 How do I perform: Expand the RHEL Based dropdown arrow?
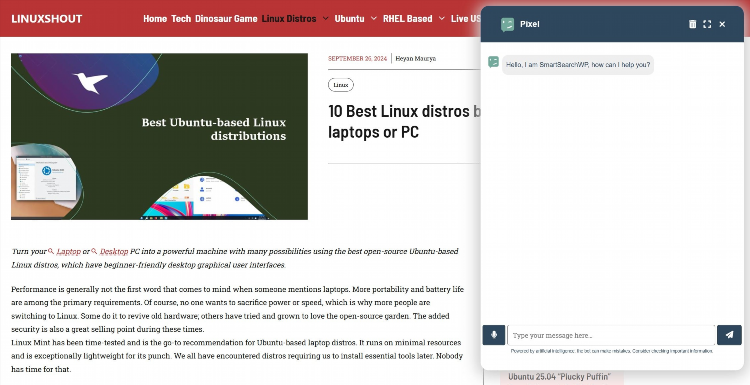441,19
